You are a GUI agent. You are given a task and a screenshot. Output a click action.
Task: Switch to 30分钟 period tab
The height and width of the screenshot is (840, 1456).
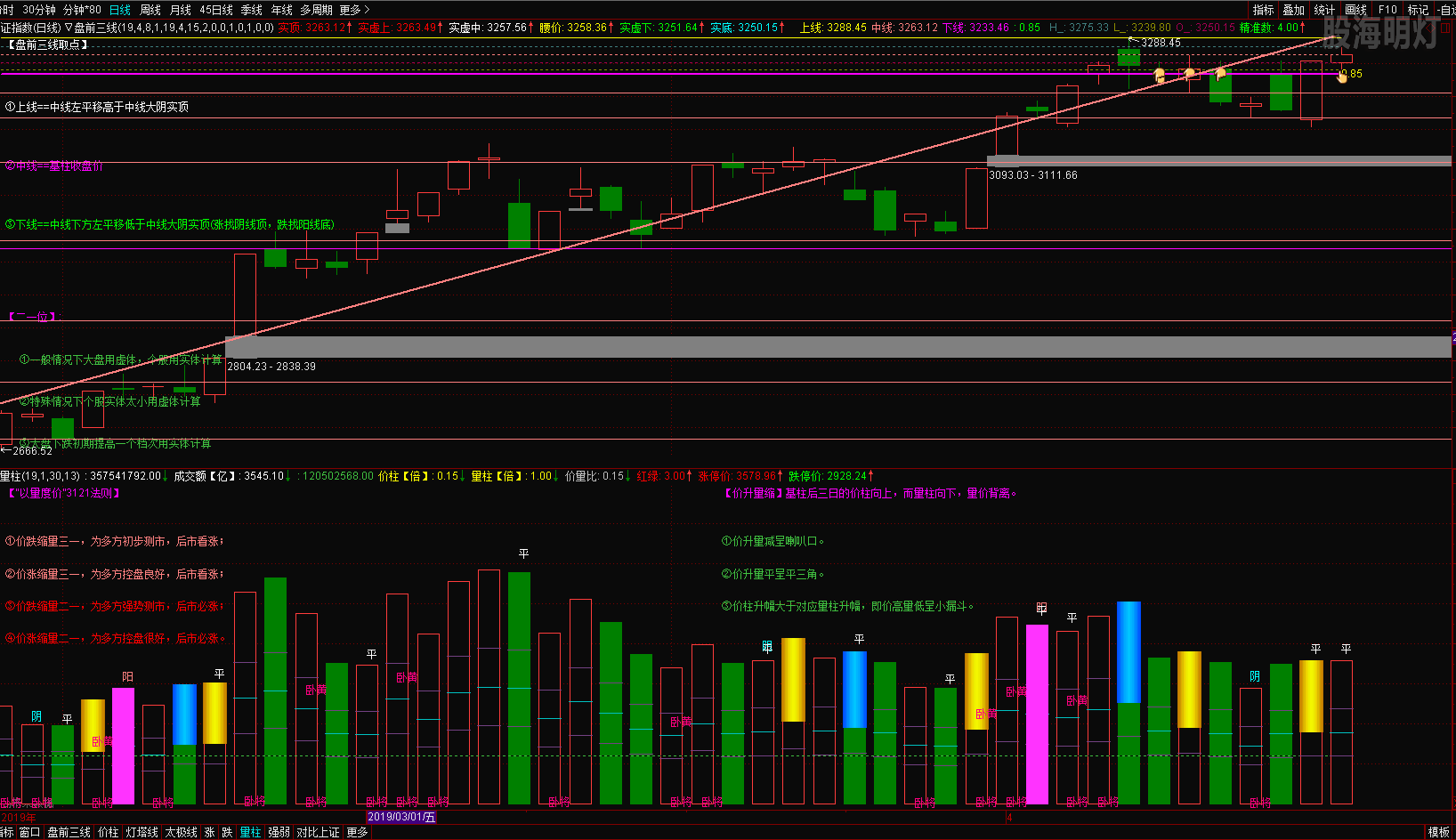[x=38, y=10]
